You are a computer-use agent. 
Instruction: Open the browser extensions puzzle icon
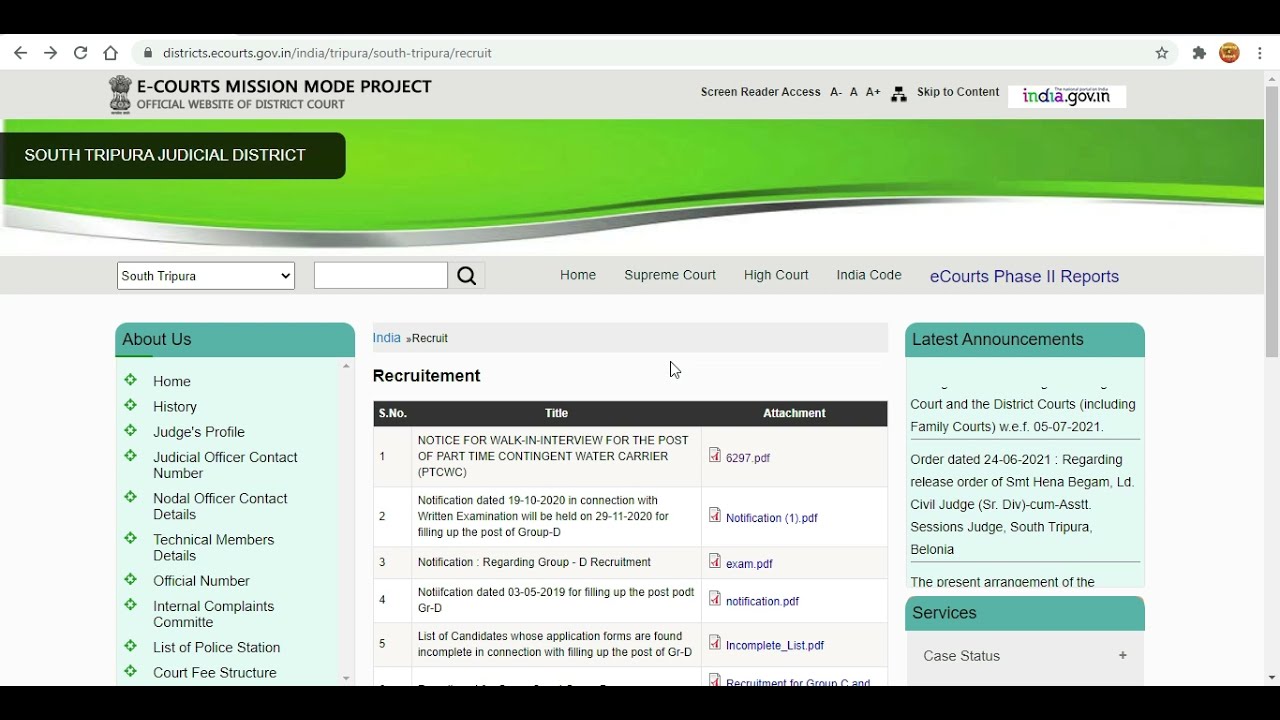pyautogui.click(x=1199, y=53)
